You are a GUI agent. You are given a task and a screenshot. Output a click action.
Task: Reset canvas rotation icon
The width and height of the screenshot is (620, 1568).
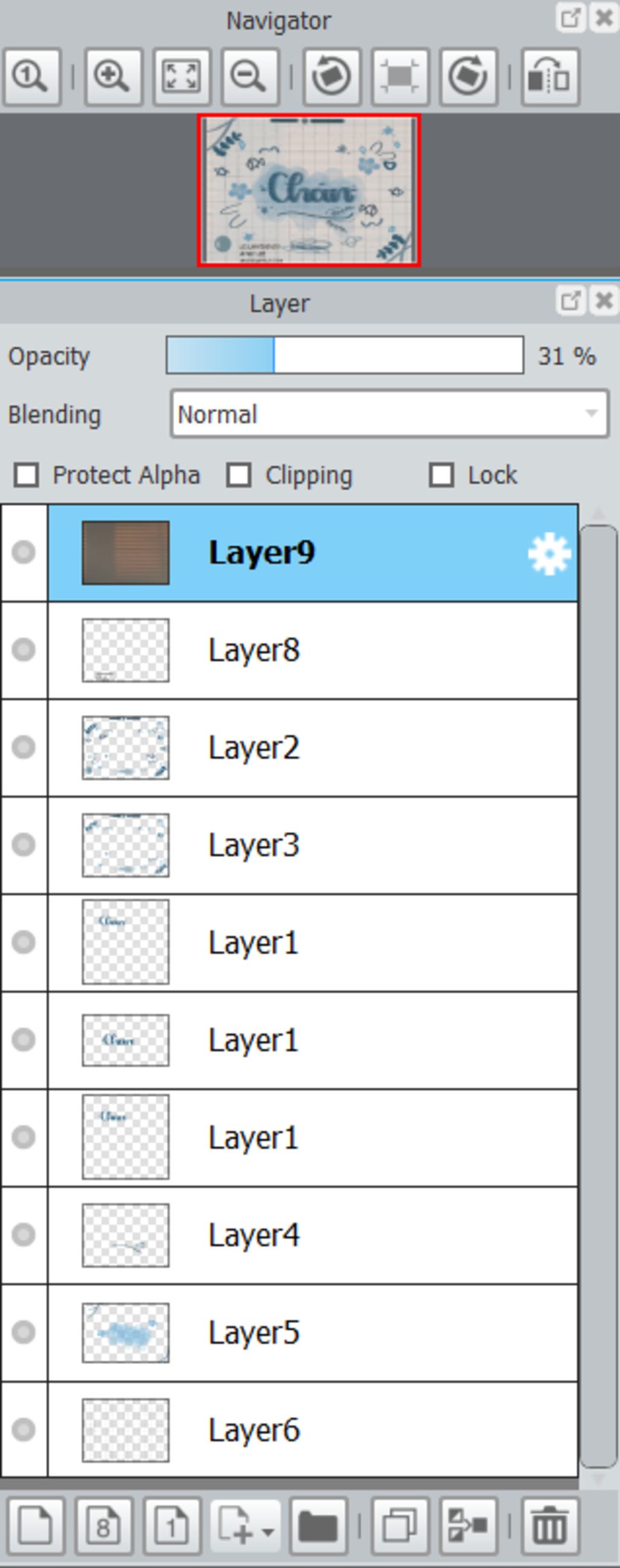pos(400,78)
